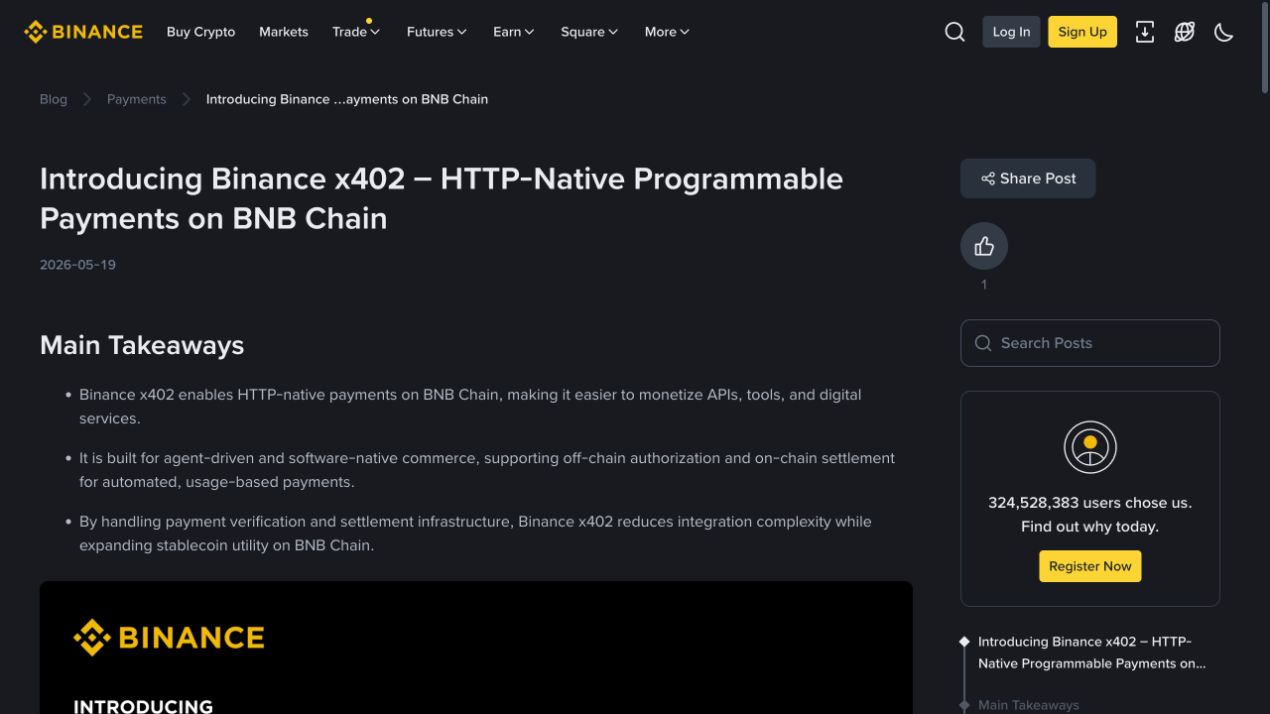Viewport: 1270px width, 714px height.
Task: Click the Binance banner image in the article
Action: click(476, 647)
